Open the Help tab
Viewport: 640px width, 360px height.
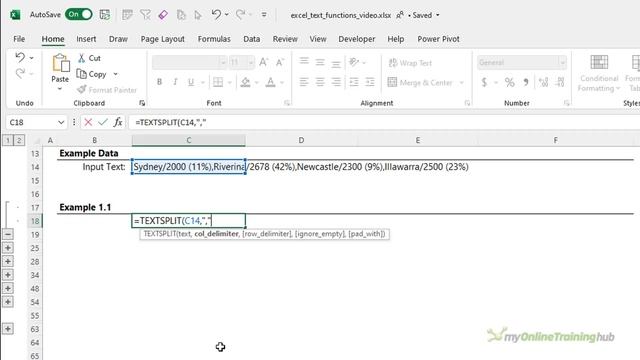396,39
